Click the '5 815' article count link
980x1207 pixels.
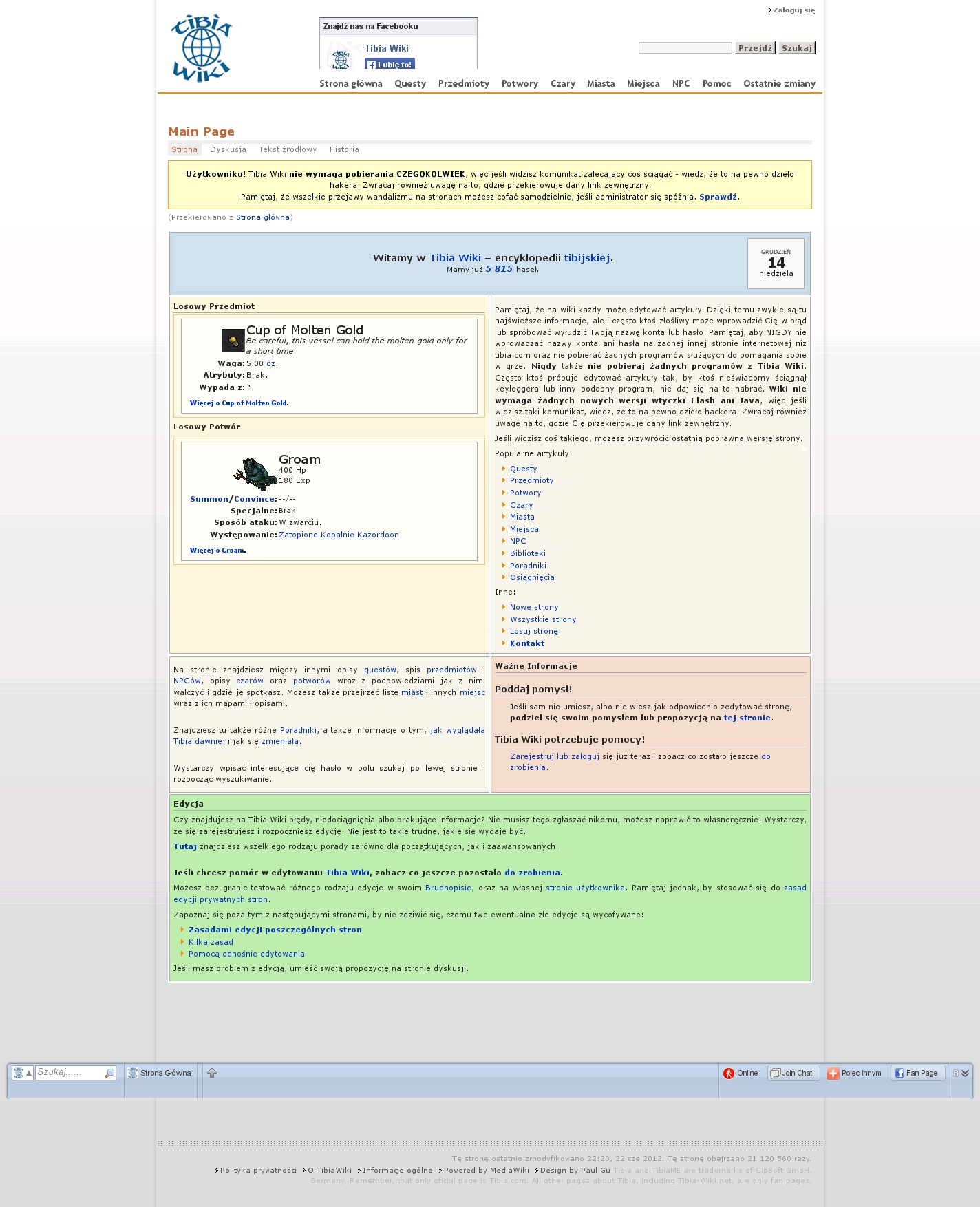coord(499,269)
